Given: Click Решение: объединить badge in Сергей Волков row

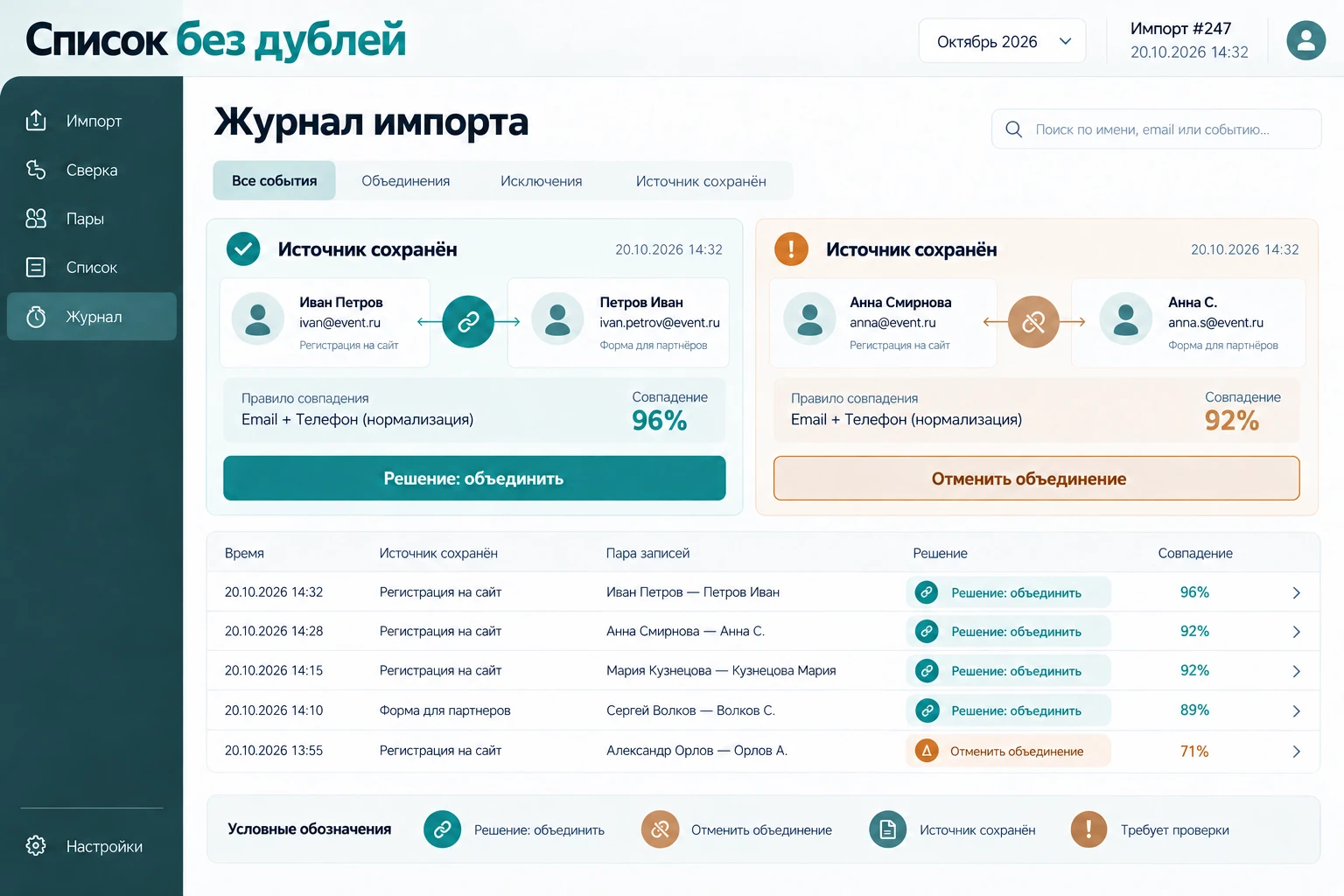Looking at the screenshot, I should click(x=1008, y=710).
